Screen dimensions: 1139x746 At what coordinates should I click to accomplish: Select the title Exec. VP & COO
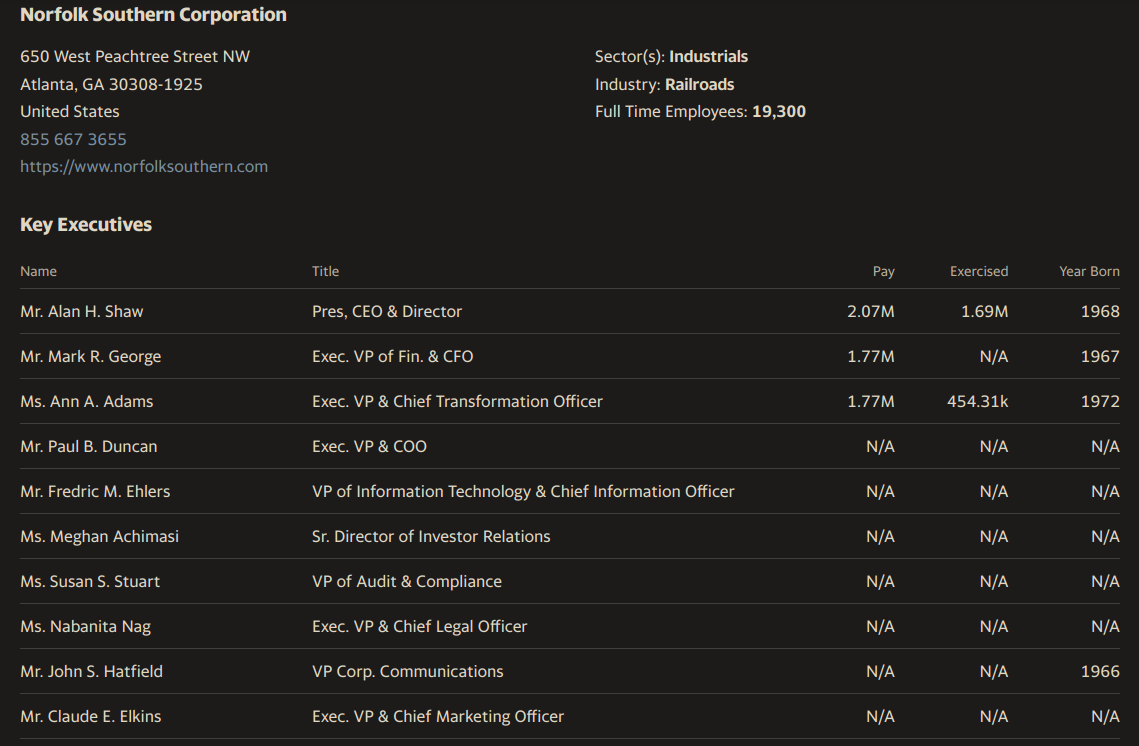click(370, 447)
